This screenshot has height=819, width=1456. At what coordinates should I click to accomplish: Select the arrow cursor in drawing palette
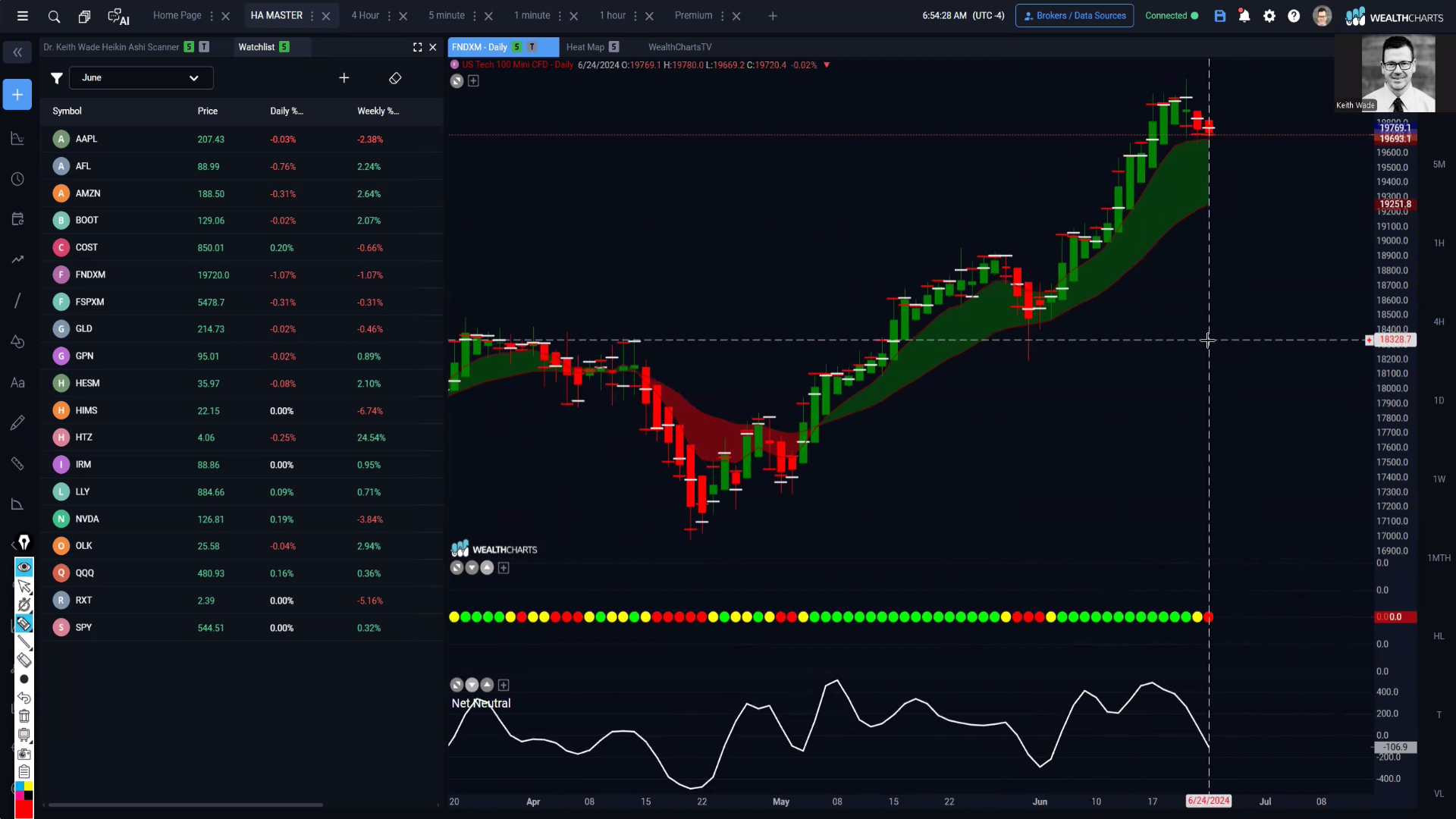tap(24, 586)
